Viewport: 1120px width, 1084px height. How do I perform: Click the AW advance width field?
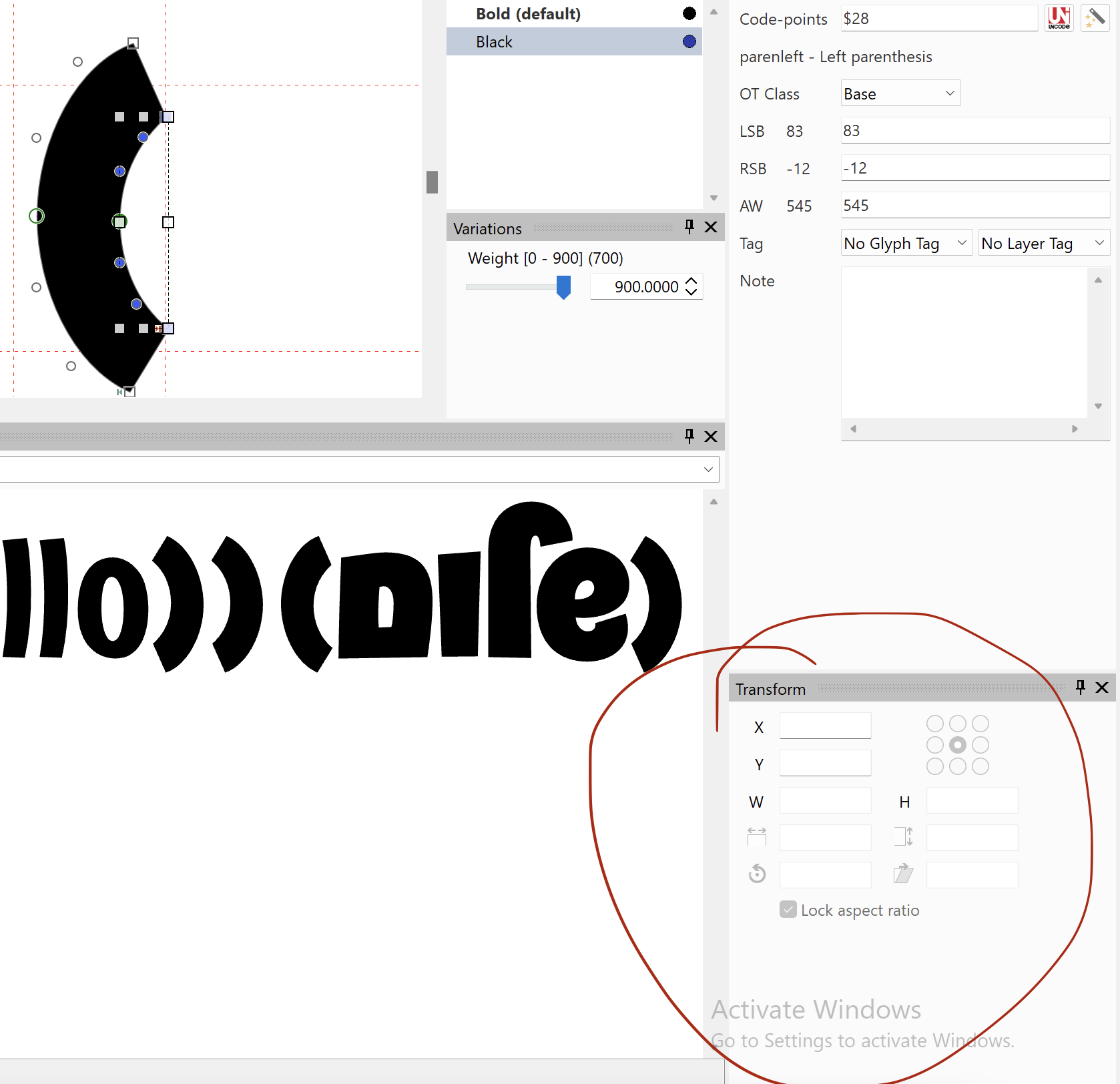(975, 205)
